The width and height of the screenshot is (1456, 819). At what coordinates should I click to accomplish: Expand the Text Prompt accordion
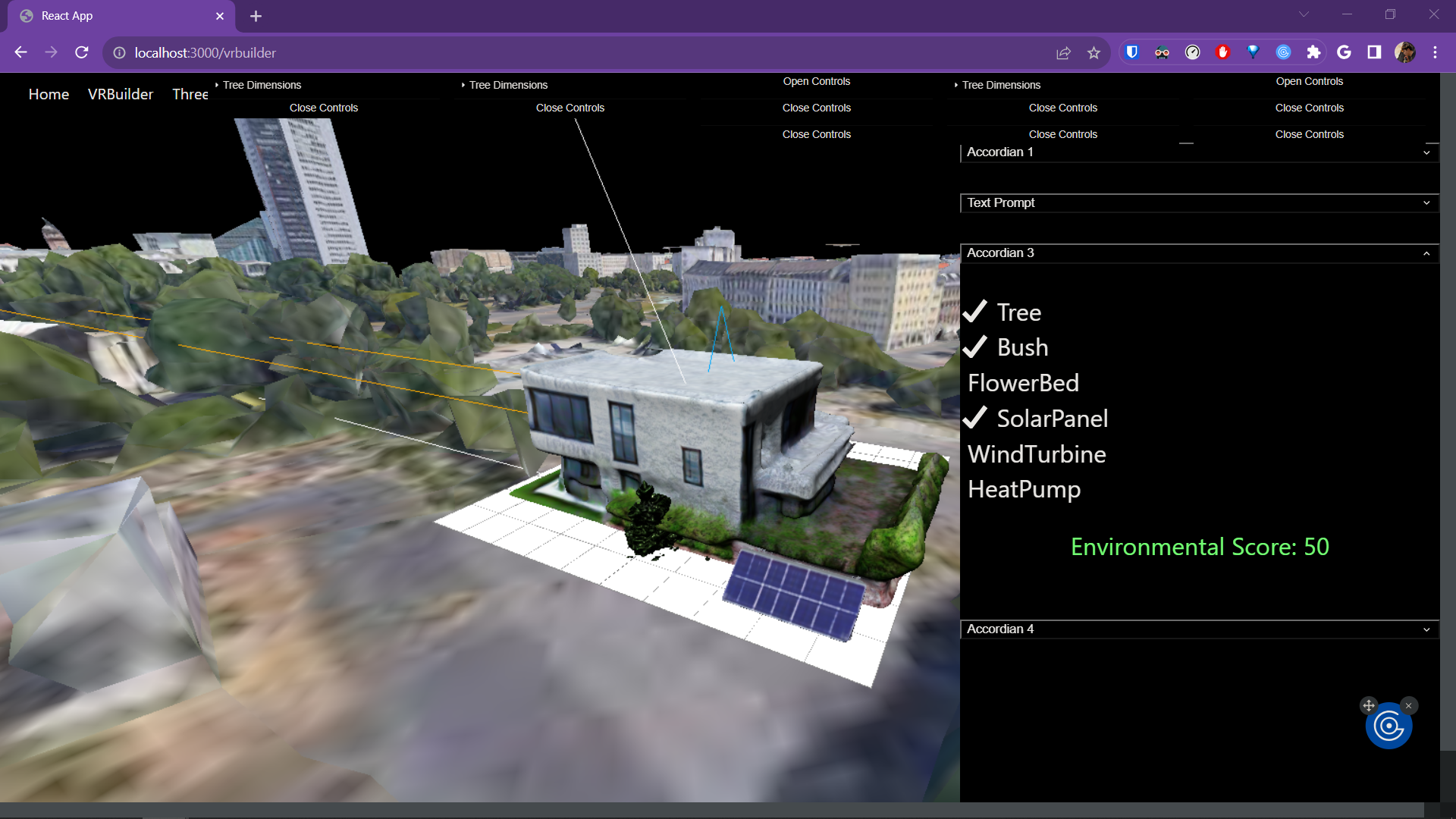1198,203
